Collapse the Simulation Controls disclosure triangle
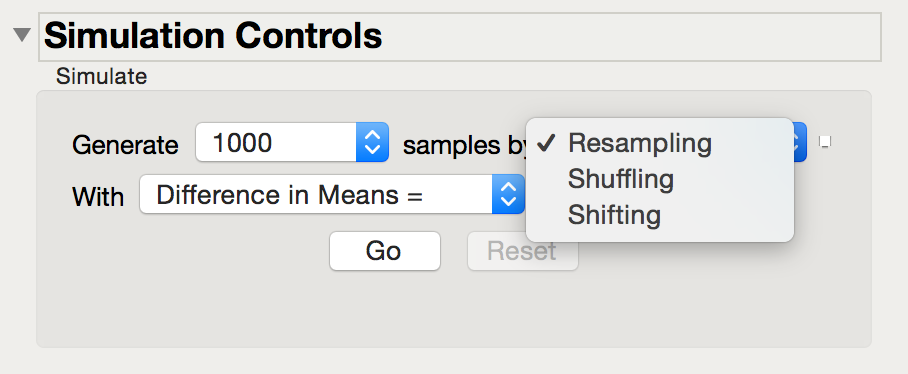The image size is (908, 374). 22,35
